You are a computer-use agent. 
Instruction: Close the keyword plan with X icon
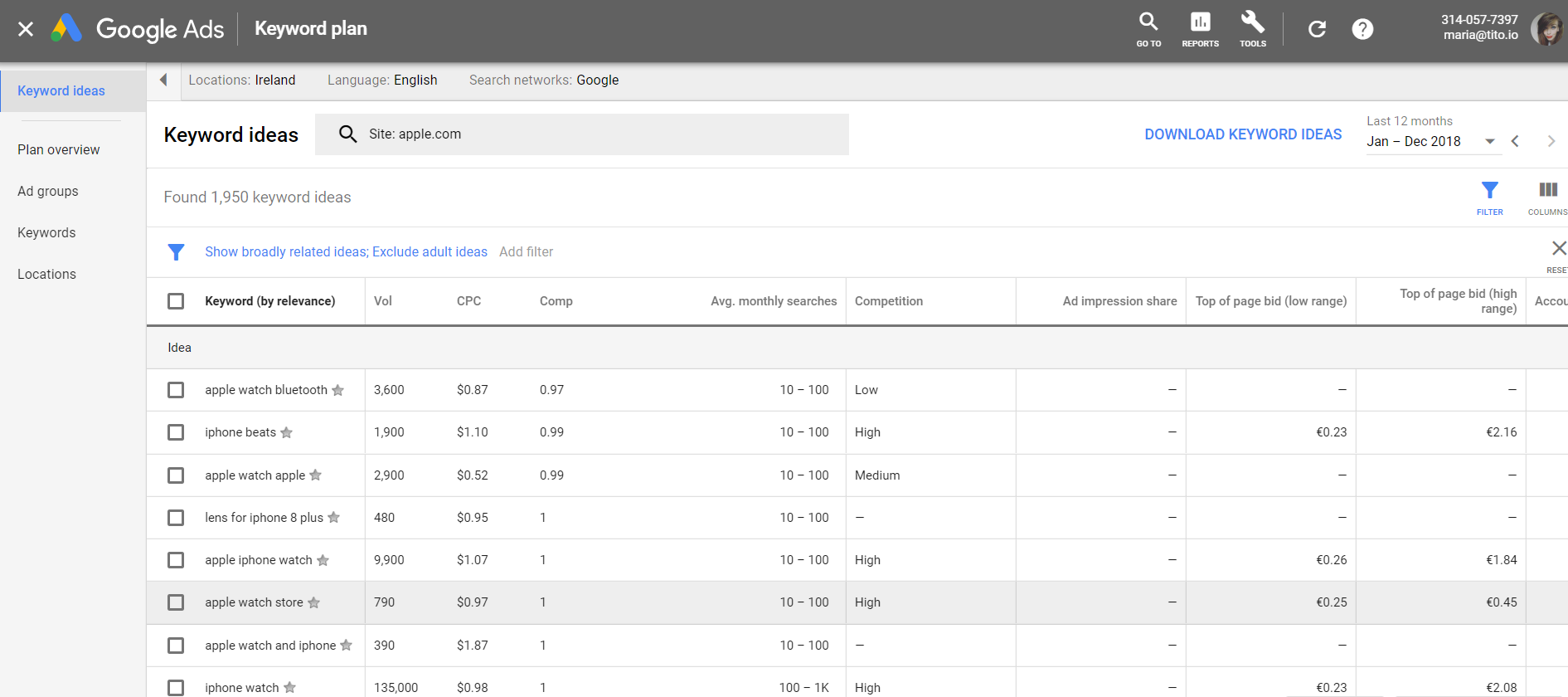(26, 29)
